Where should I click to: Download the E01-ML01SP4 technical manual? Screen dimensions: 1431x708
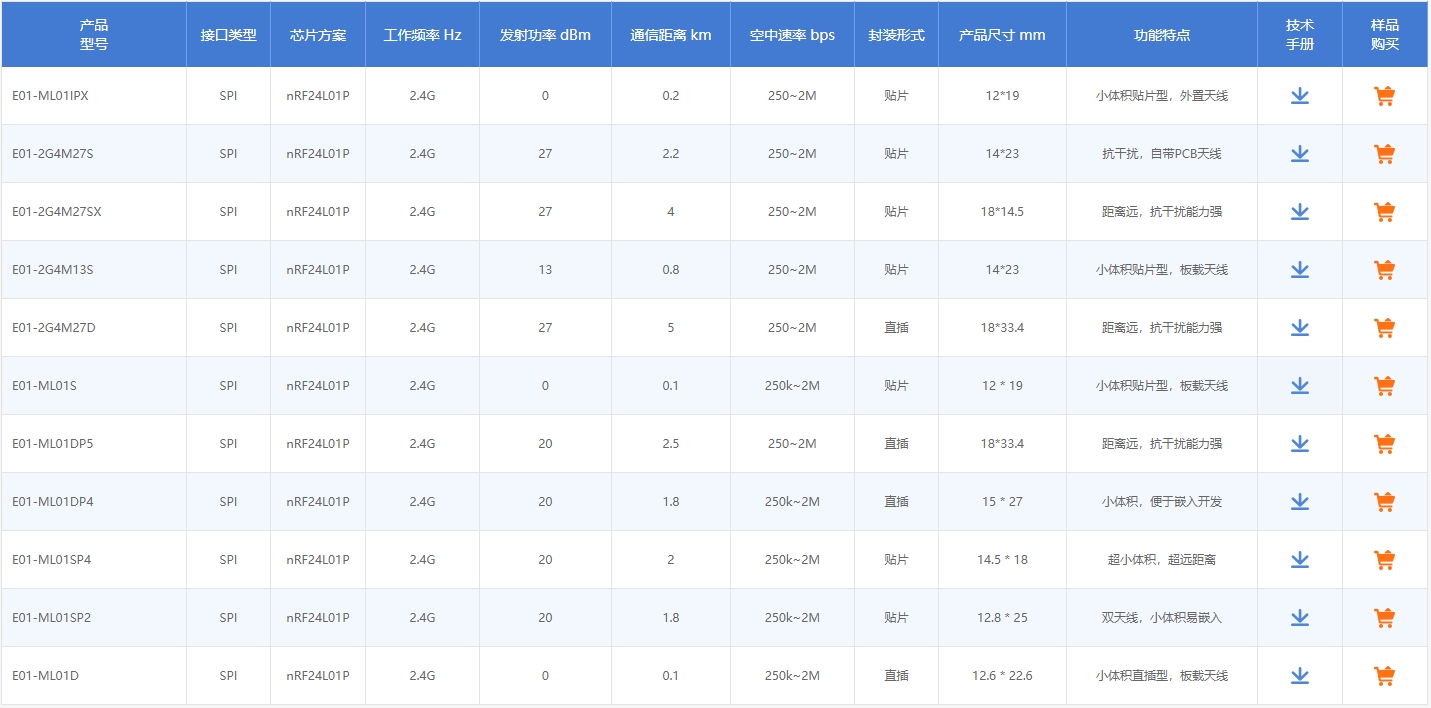(1299, 559)
